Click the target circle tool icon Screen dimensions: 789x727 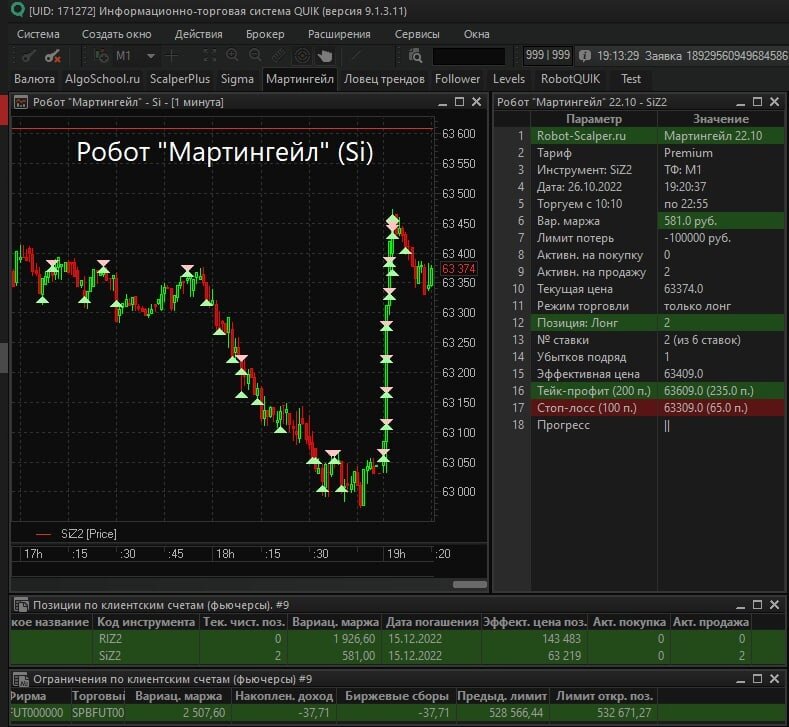click(x=302, y=56)
